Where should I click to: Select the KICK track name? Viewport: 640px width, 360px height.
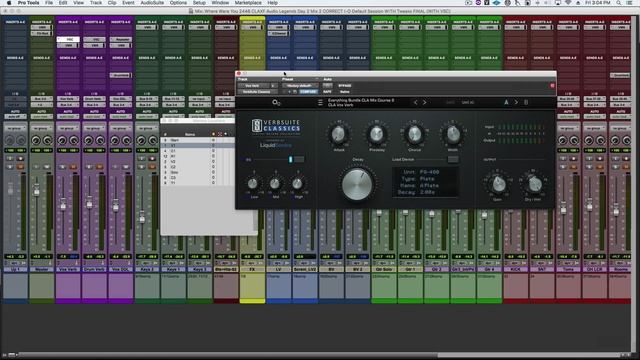[x=516, y=269]
